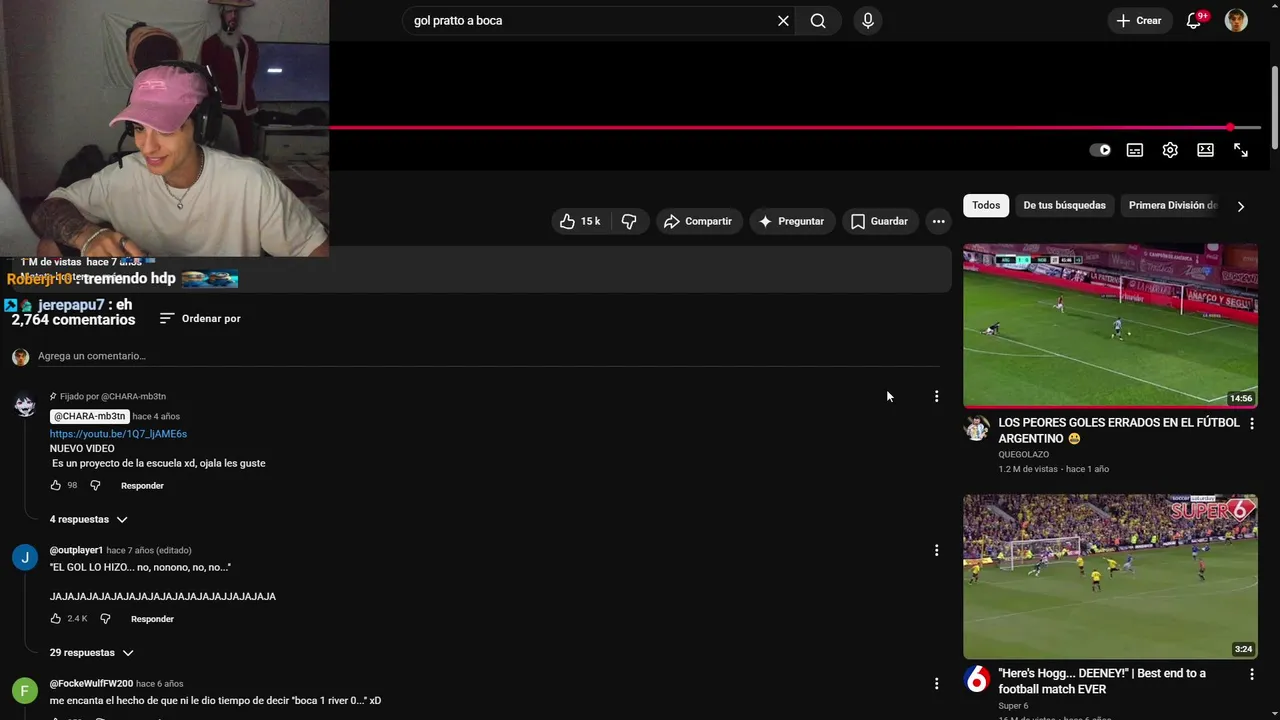The image size is (1280, 720).
Task: Reply to the pinned comment
Action: 142,486
